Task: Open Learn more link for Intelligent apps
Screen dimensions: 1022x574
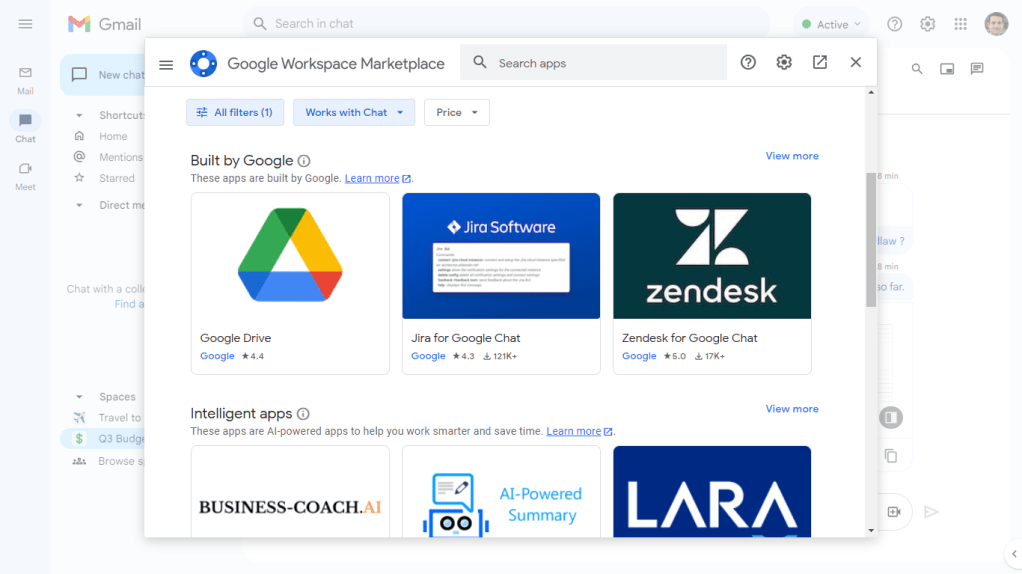Action: pos(579,431)
